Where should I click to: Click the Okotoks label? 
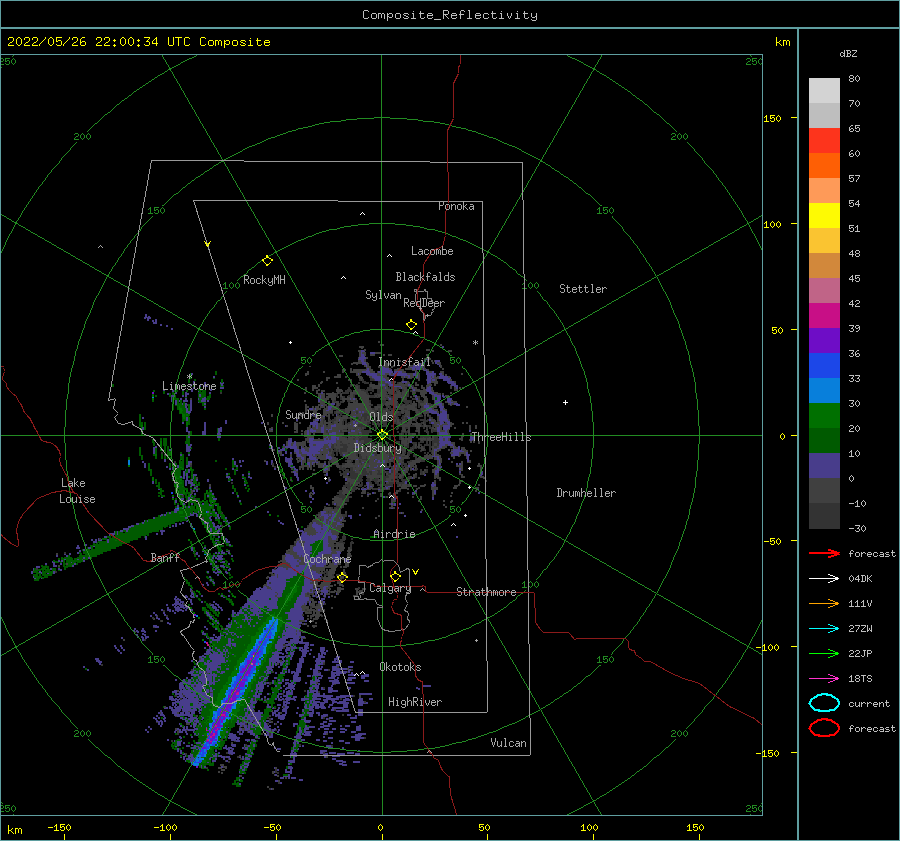pos(401,667)
